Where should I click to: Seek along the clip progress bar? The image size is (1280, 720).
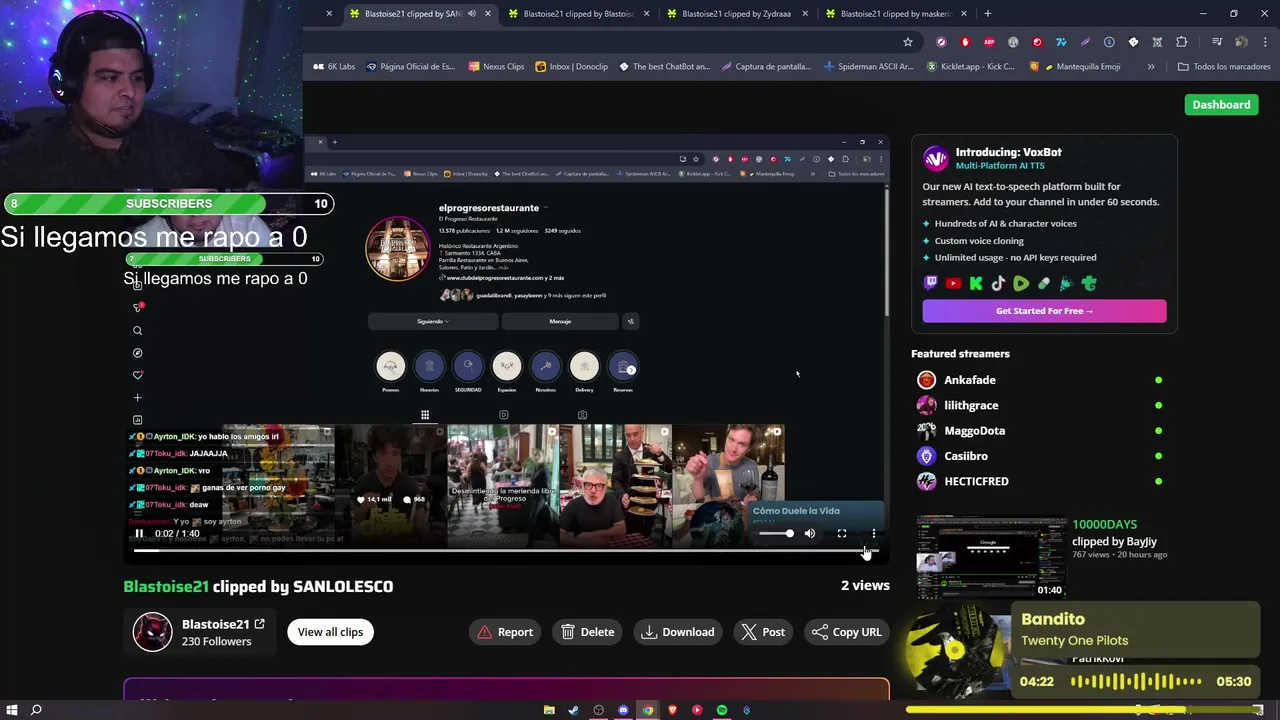[x=505, y=551]
